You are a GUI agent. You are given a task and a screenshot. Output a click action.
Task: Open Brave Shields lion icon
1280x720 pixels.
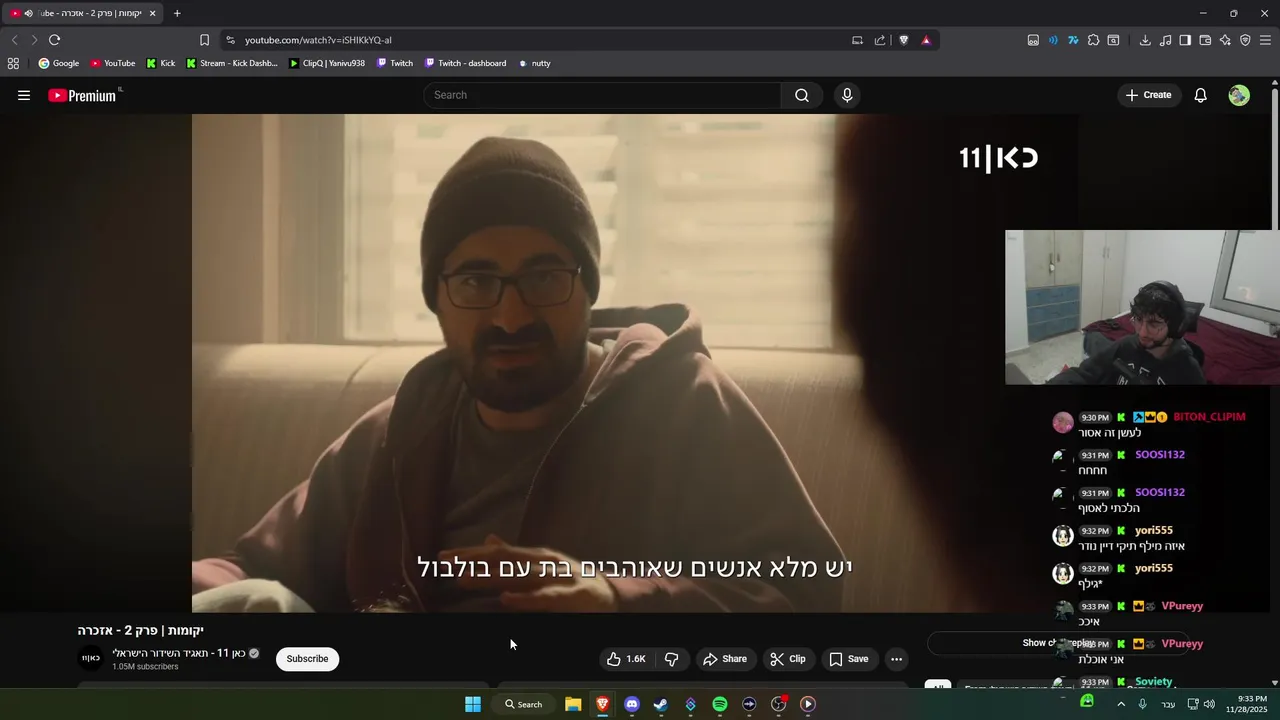tap(904, 40)
